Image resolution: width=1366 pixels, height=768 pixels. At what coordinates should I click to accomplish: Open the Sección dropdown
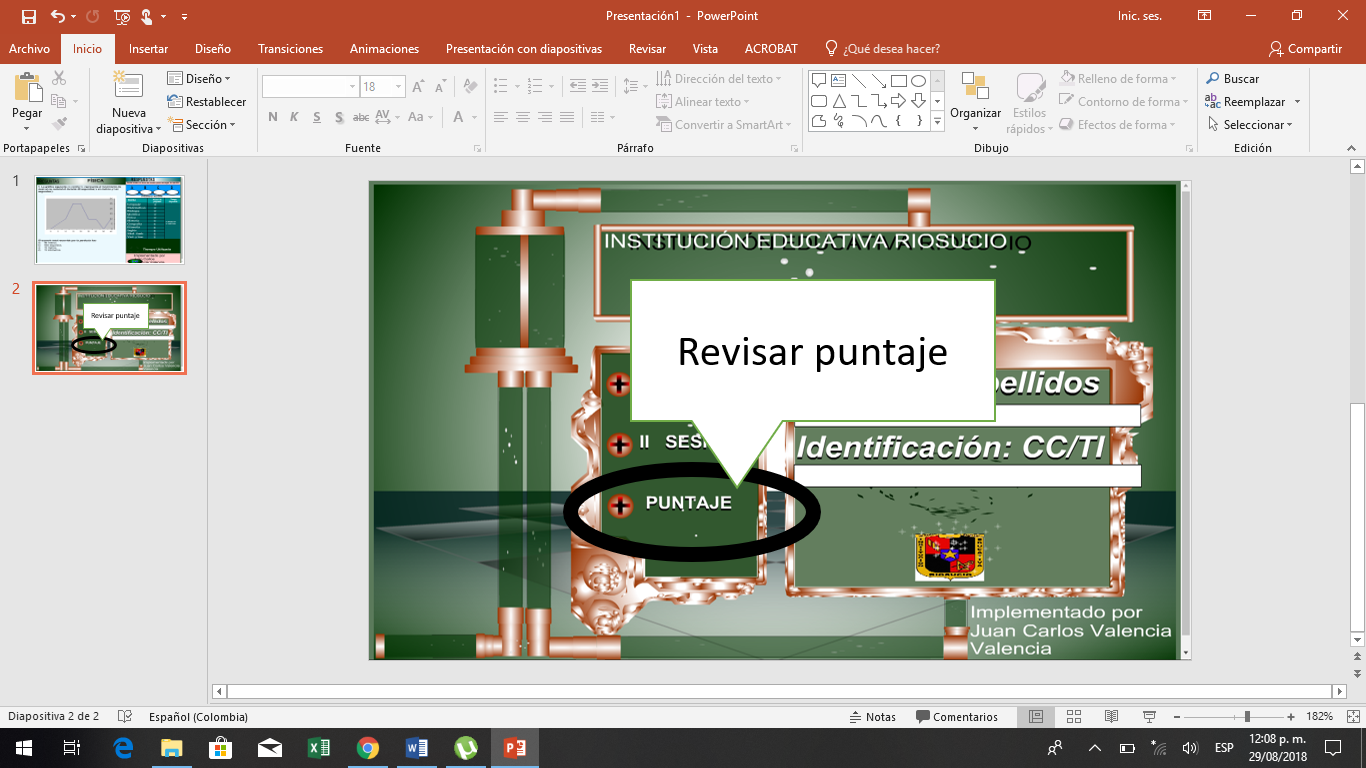pos(202,125)
